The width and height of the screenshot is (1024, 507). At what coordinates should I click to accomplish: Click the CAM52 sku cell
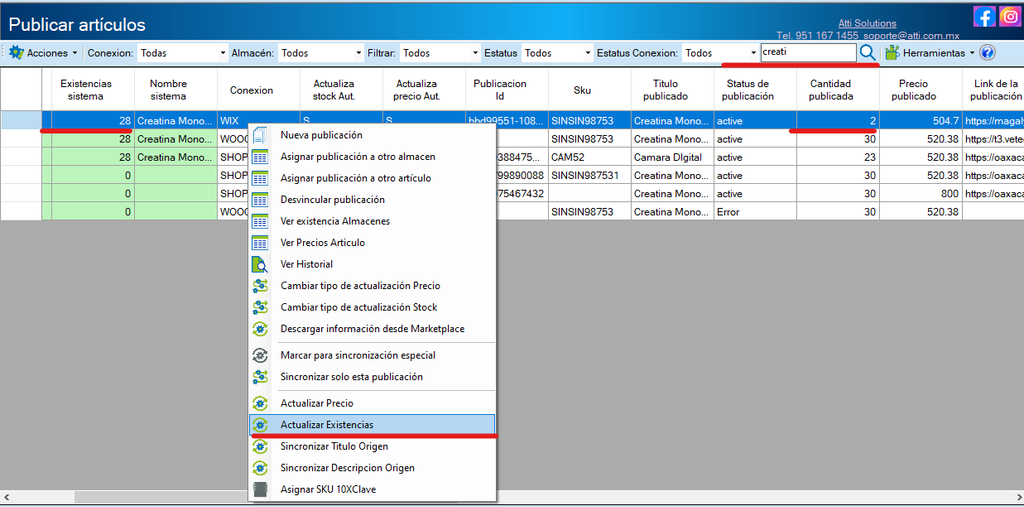590,157
